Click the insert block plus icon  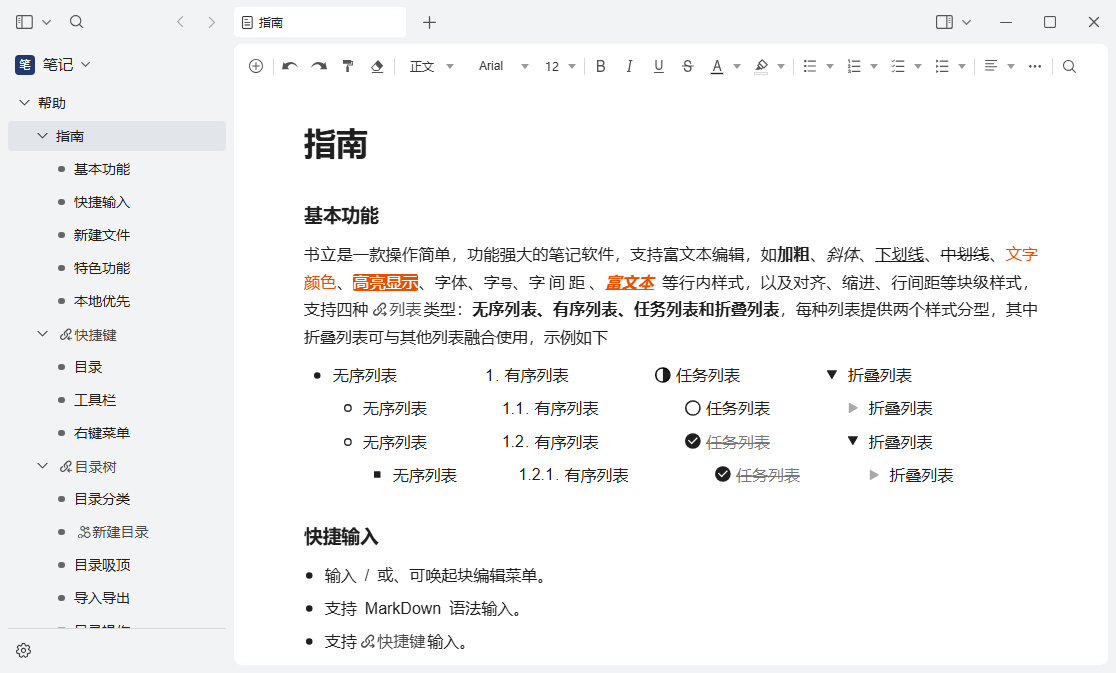[255, 65]
